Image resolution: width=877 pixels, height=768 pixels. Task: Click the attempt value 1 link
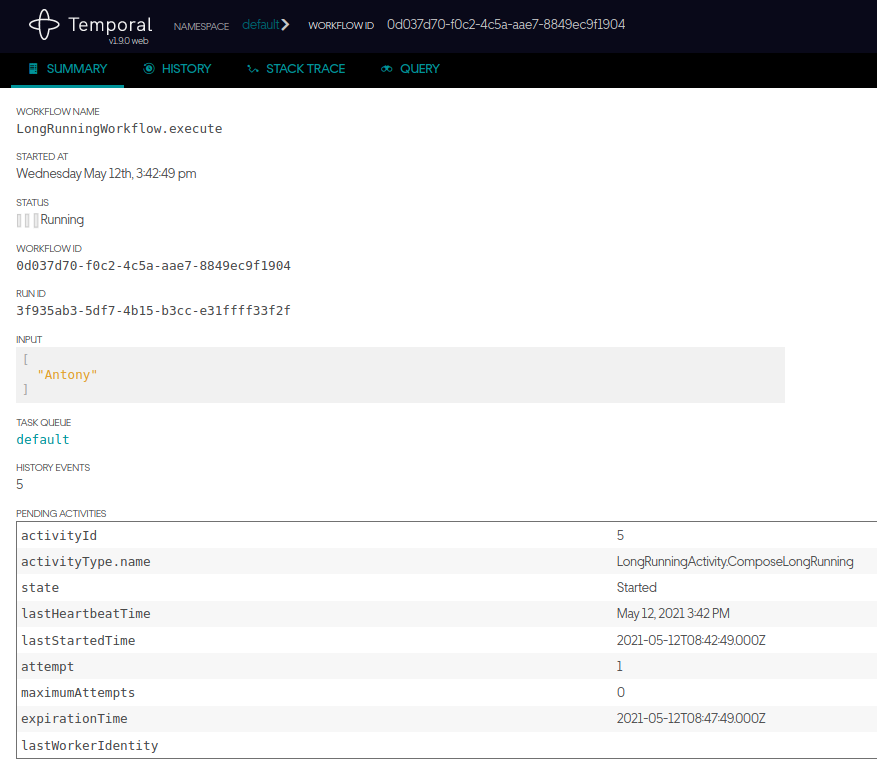click(x=620, y=666)
